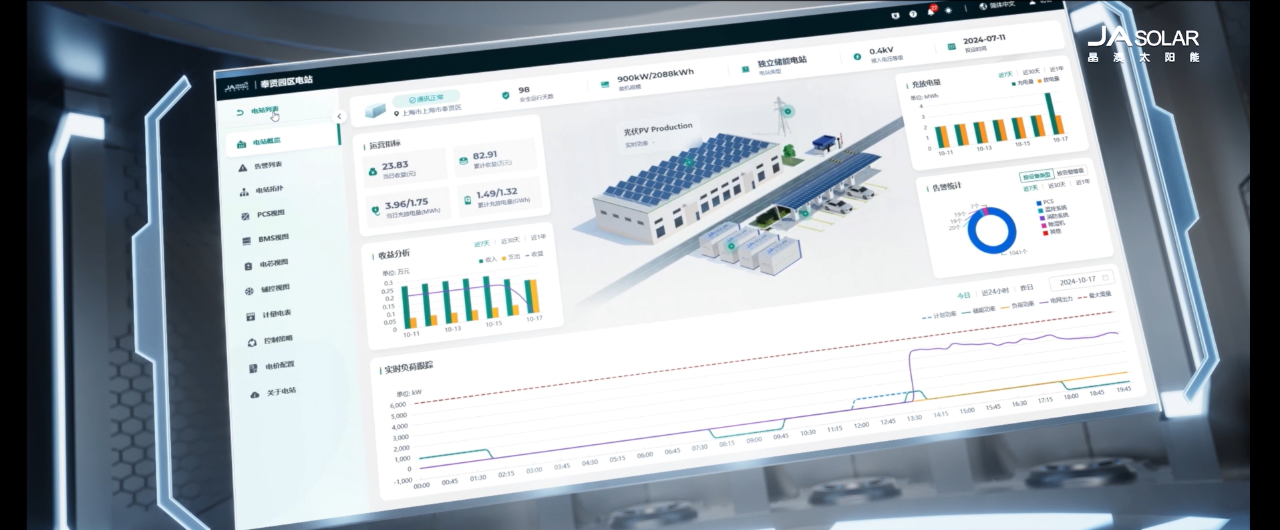Open the 关于电站 sidebar entry
This screenshot has width=1280, height=530.
coord(273,392)
